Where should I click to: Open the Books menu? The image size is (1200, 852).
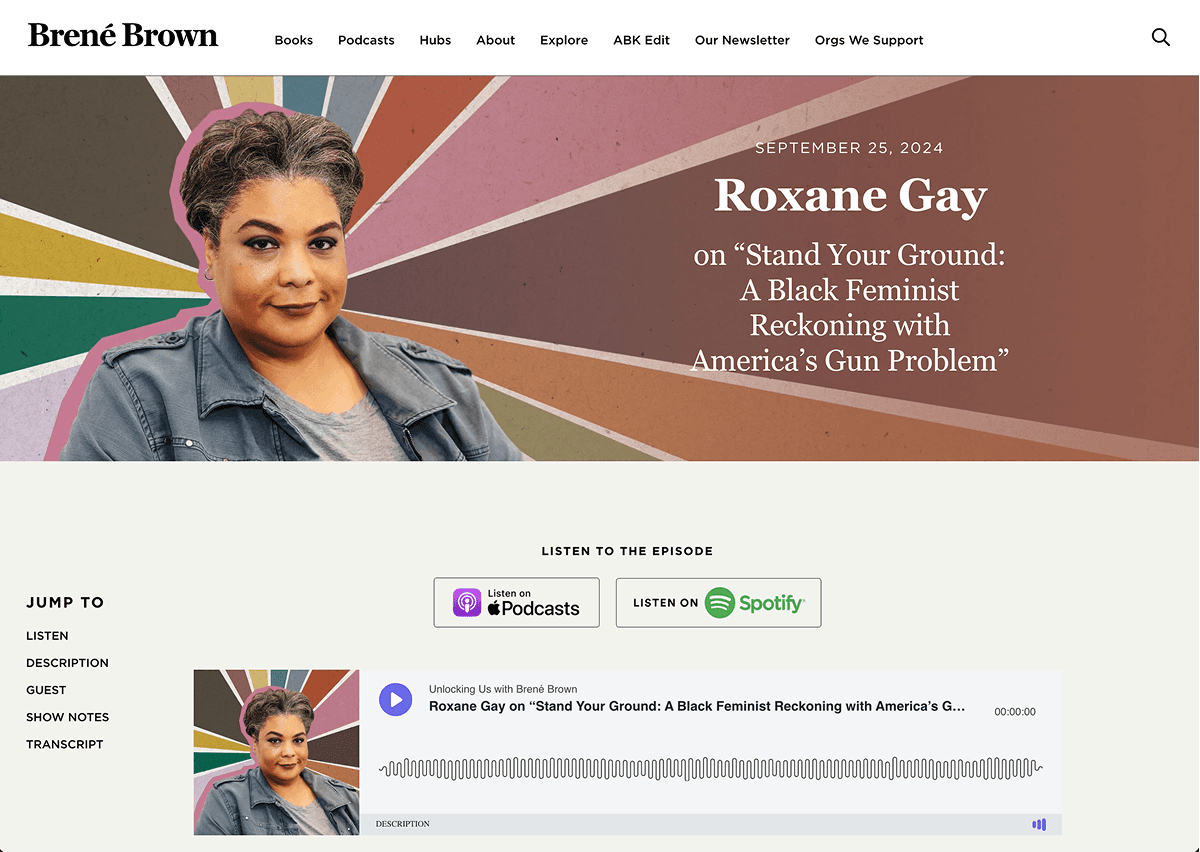point(294,41)
